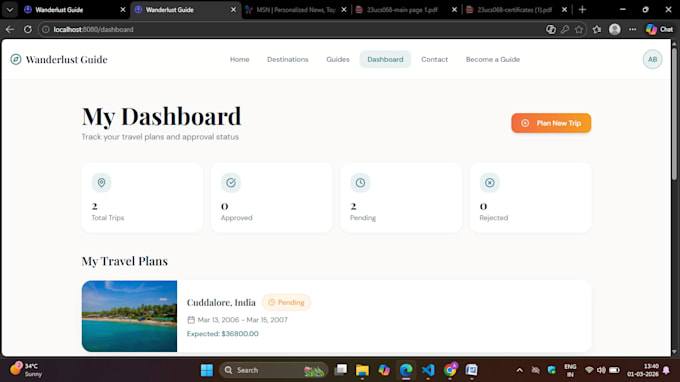Open the Destinations nav item
The height and width of the screenshot is (382, 680).
point(288,59)
